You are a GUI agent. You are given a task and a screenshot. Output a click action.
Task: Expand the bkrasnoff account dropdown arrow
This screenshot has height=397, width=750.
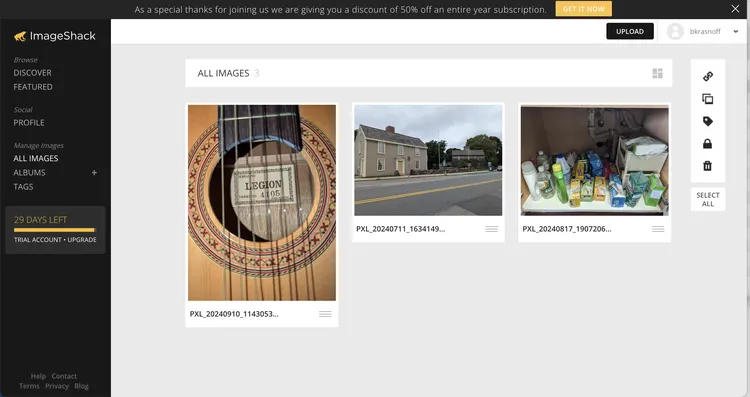(736, 32)
